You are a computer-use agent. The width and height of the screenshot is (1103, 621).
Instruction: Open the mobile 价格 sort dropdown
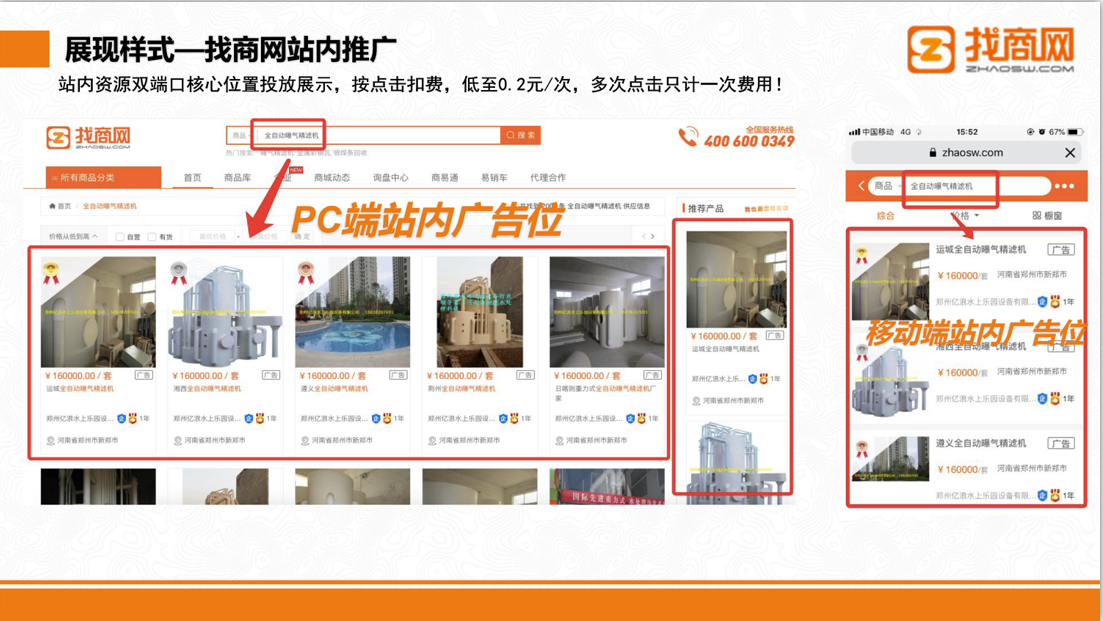point(965,215)
